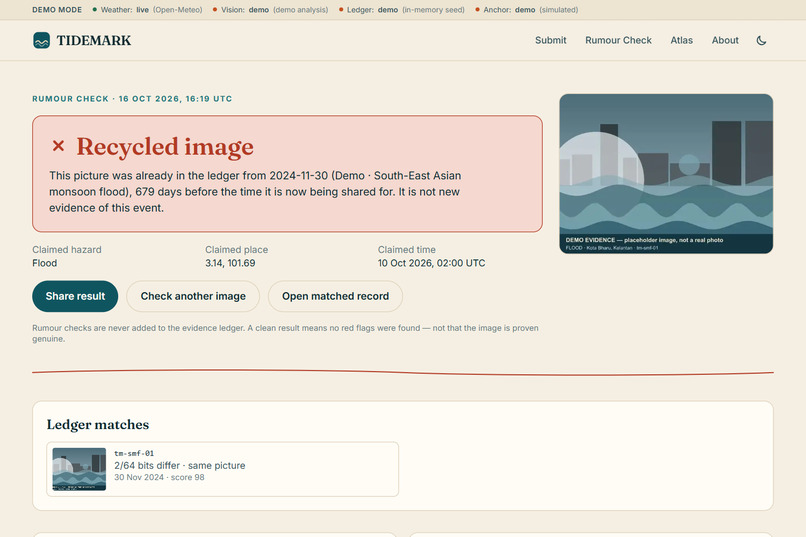Screen dimensions: 806x537
Task: Click the red X icon beside Recycled image
Action: tap(58, 146)
